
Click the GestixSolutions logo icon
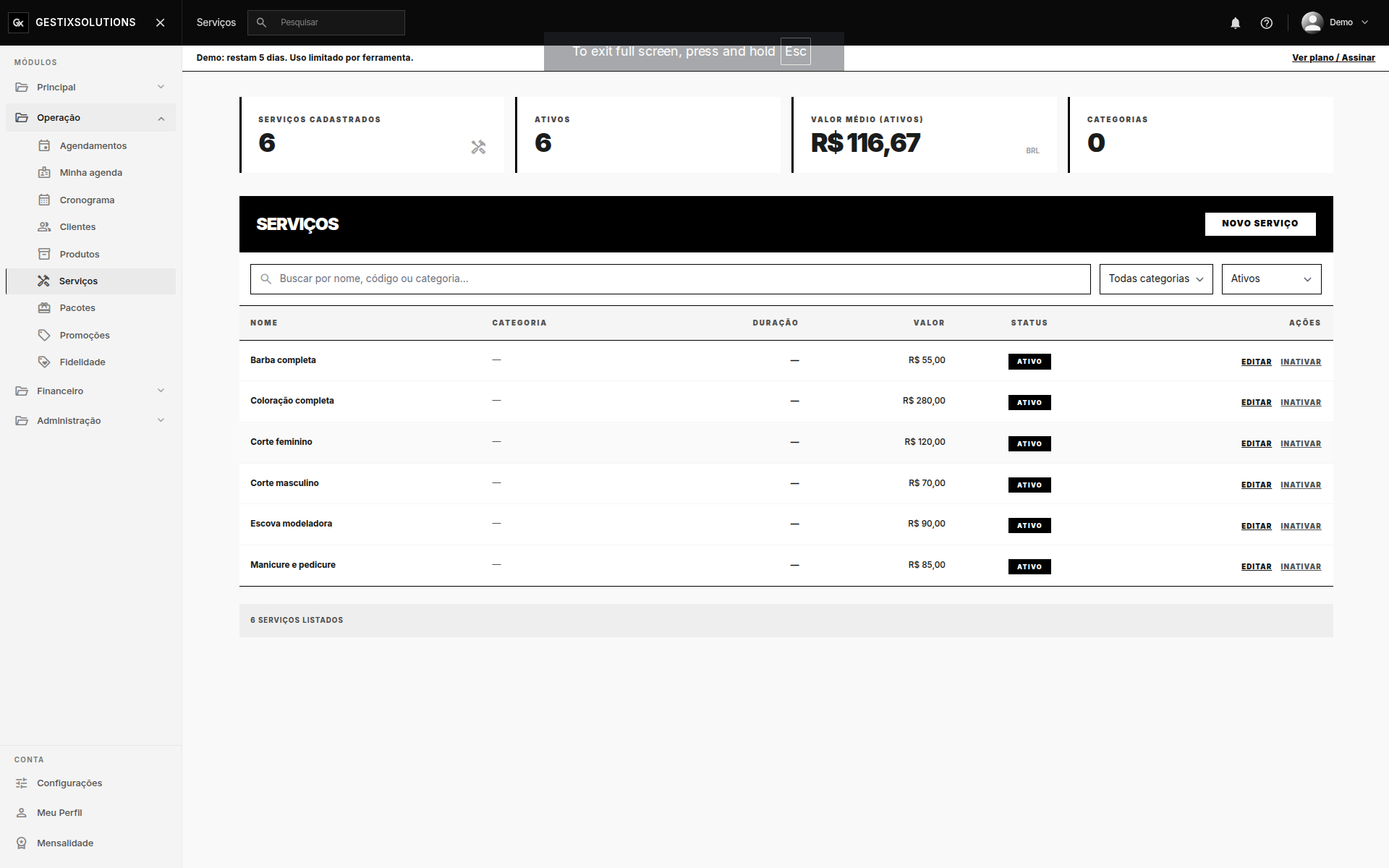[19, 22]
